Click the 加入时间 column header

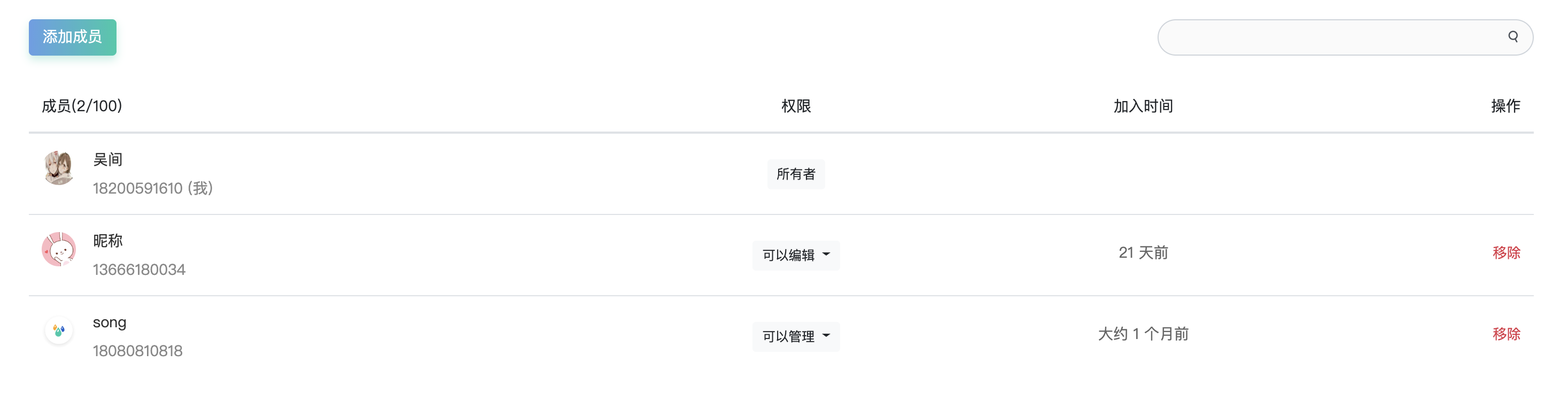1143,106
